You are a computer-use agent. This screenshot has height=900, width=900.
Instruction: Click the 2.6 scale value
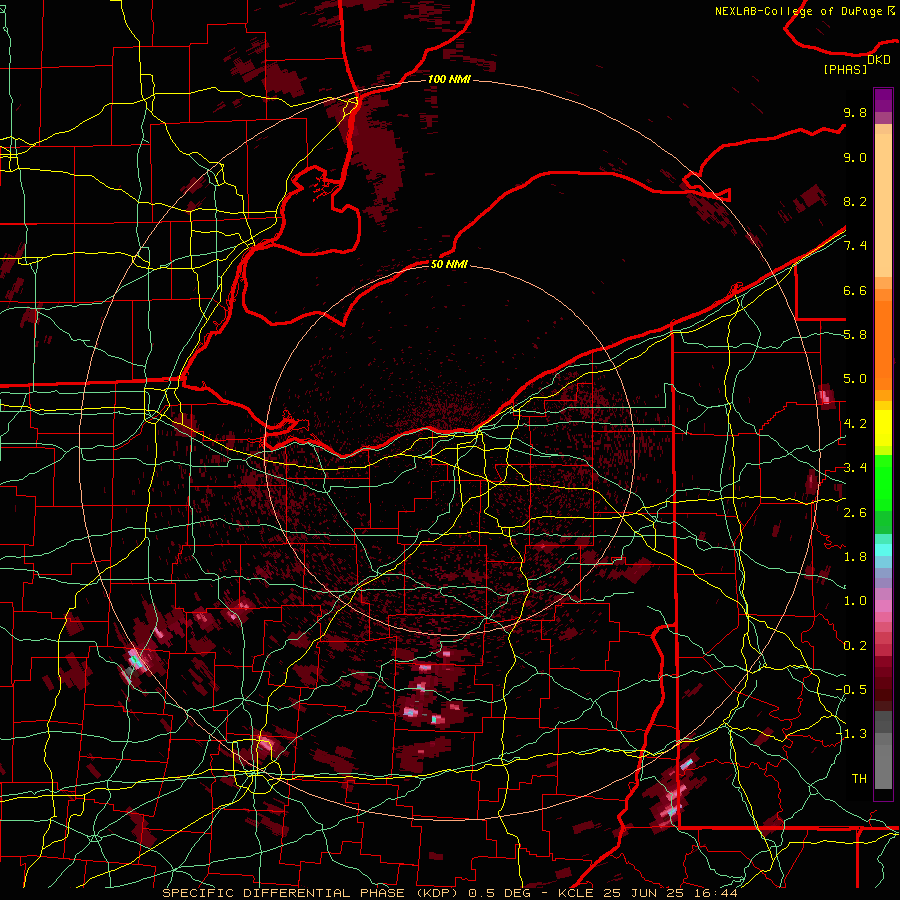click(855, 513)
